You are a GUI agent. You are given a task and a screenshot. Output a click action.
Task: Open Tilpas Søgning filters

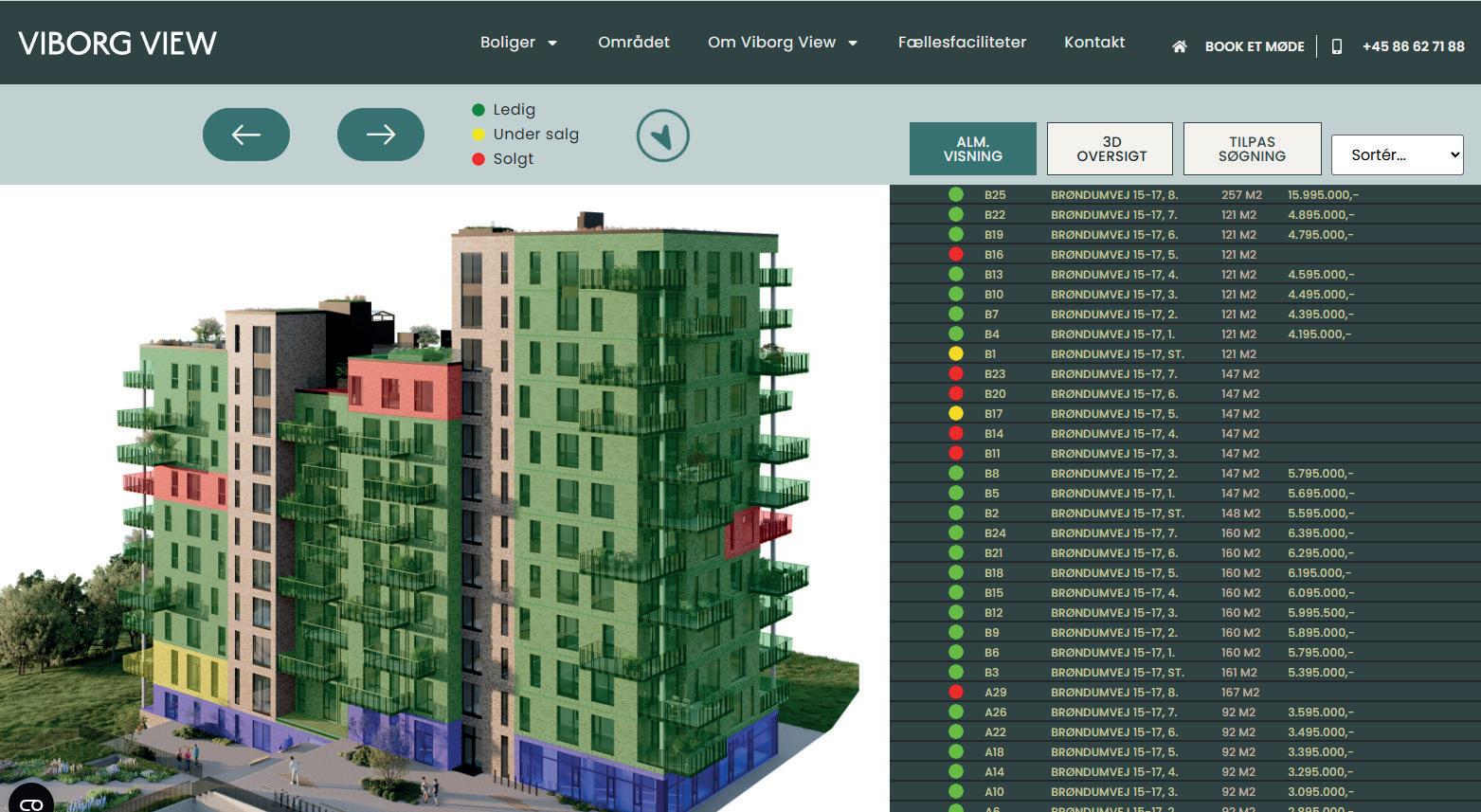(1253, 149)
